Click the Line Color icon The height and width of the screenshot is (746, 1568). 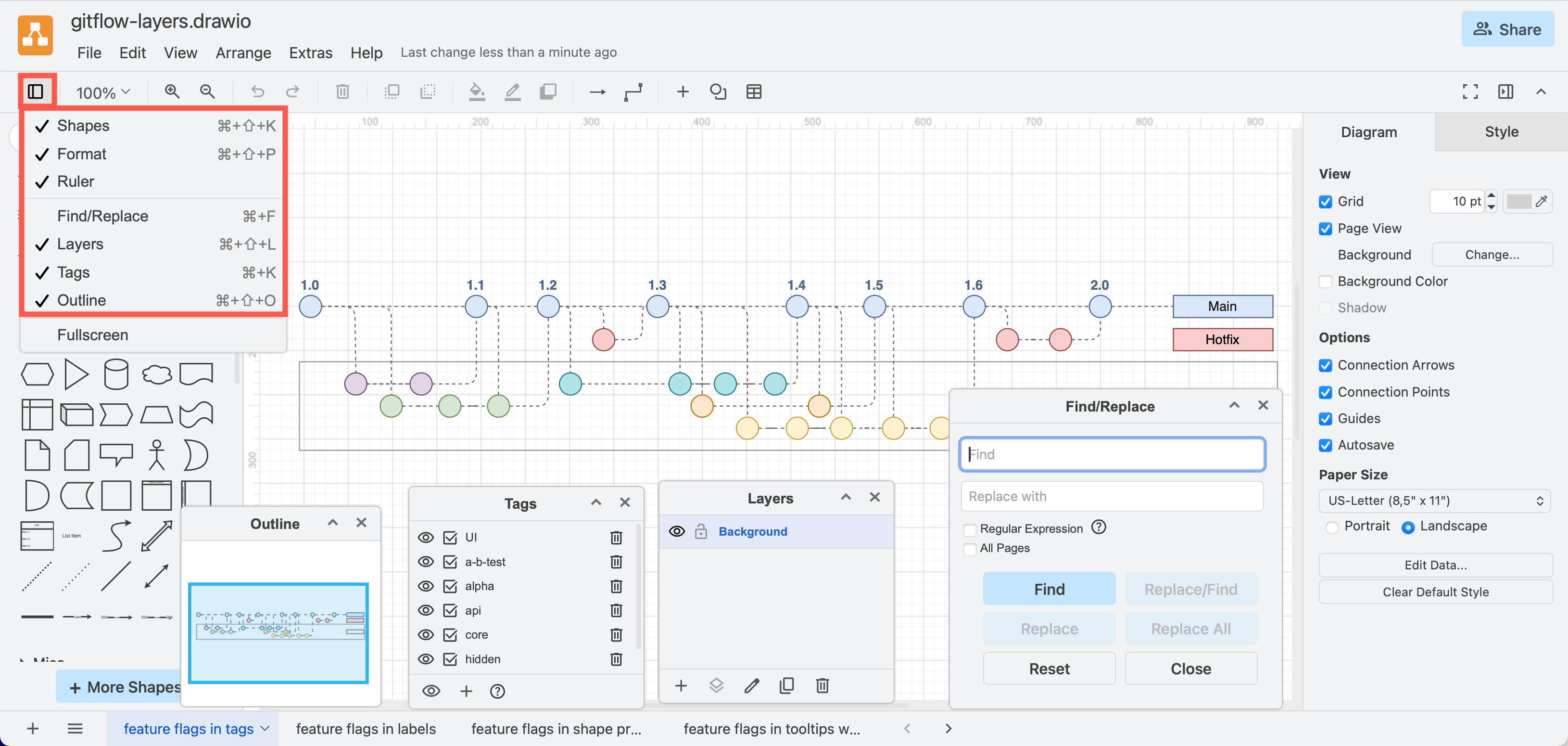513,91
